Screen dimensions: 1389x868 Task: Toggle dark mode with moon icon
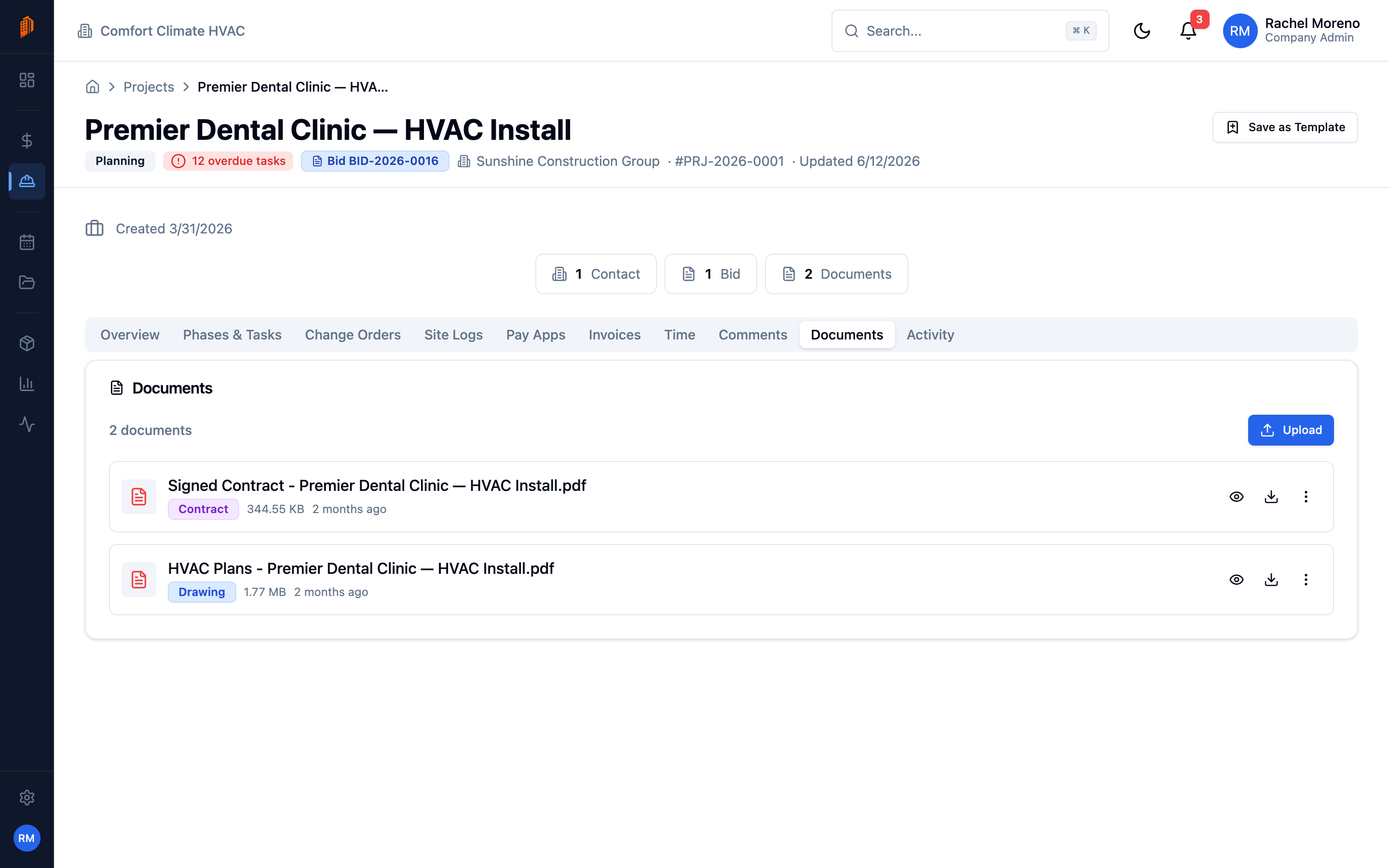click(x=1142, y=31)
